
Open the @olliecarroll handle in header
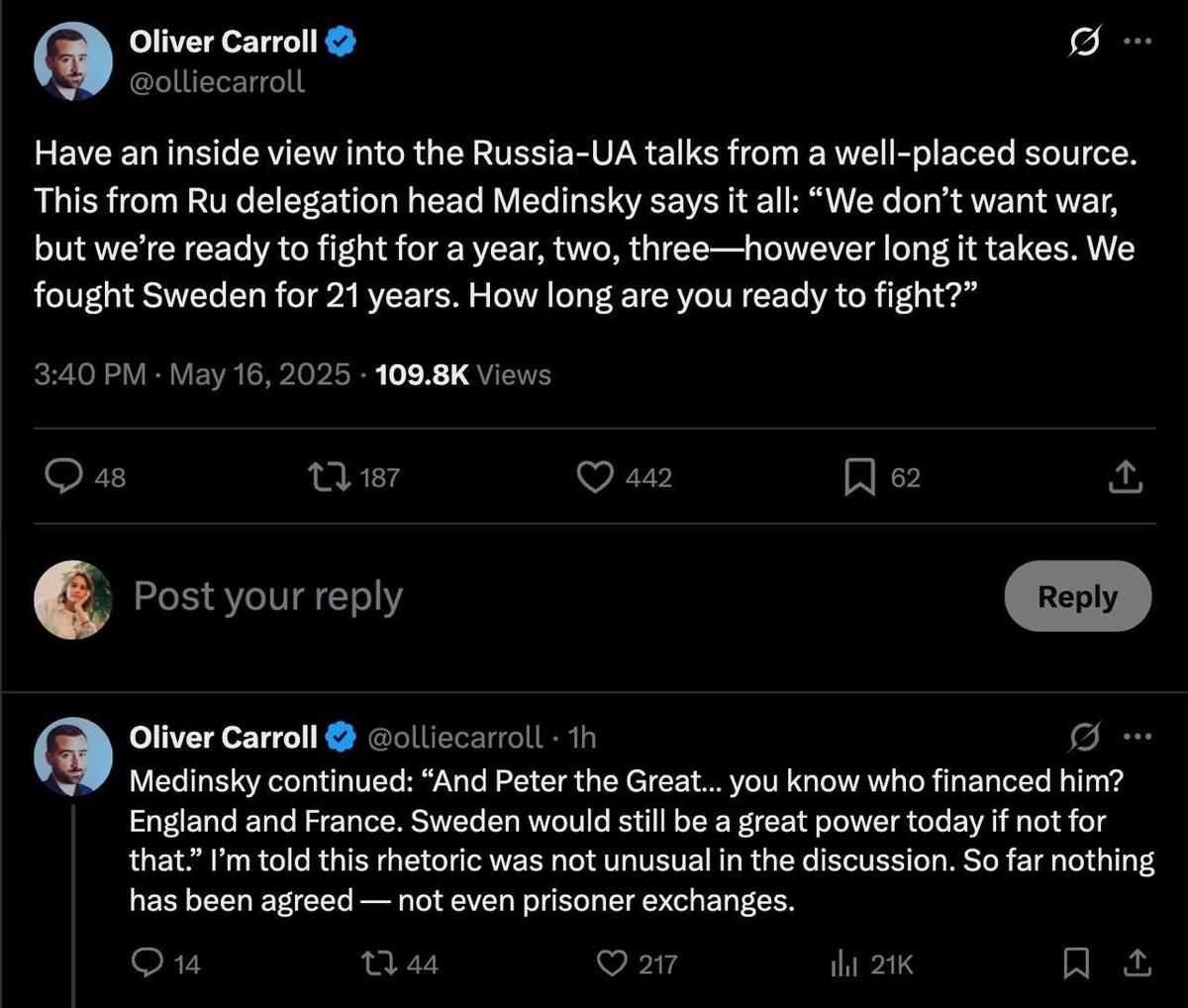[218, 81]
